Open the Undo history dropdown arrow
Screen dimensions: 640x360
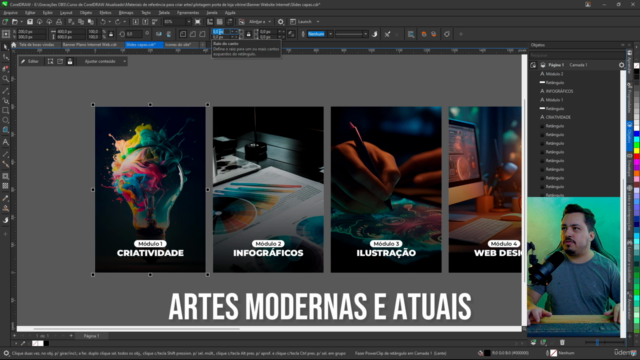point(109,22)
